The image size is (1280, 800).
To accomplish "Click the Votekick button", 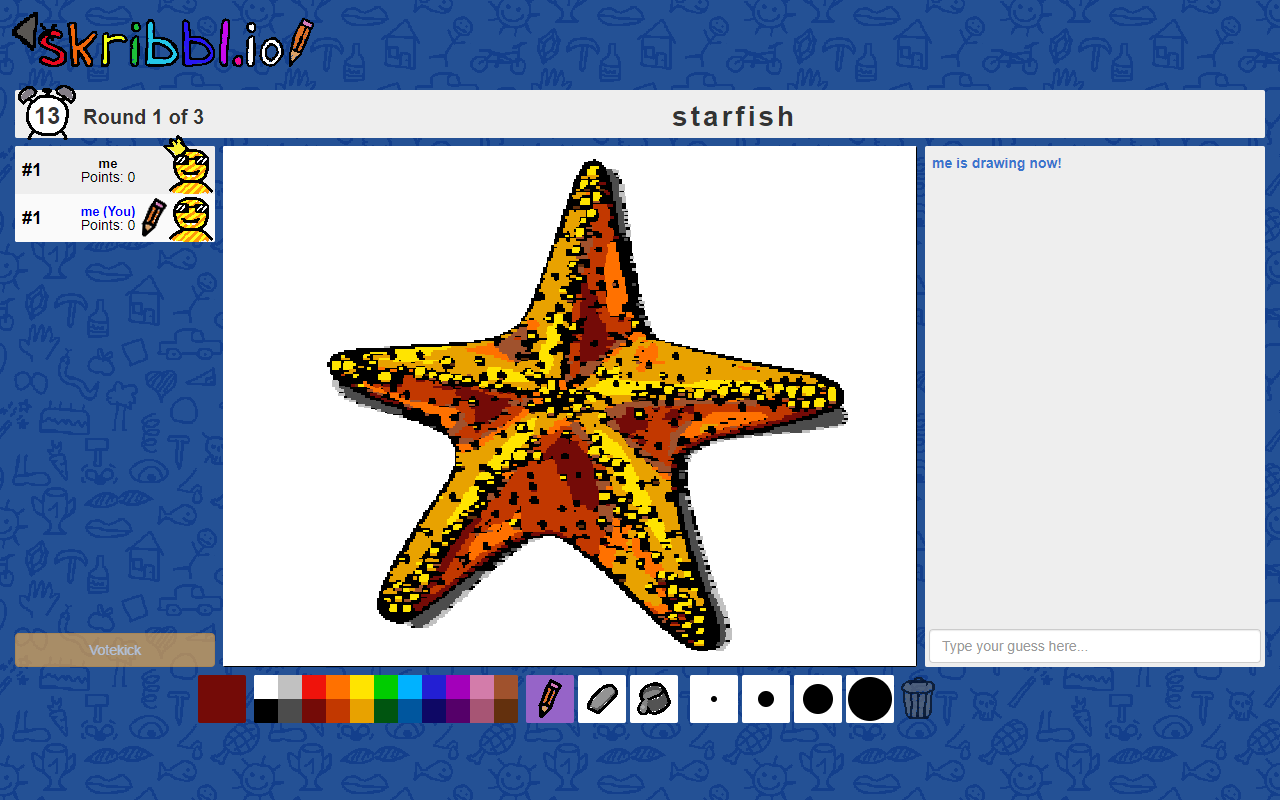I will coord(115,650).
